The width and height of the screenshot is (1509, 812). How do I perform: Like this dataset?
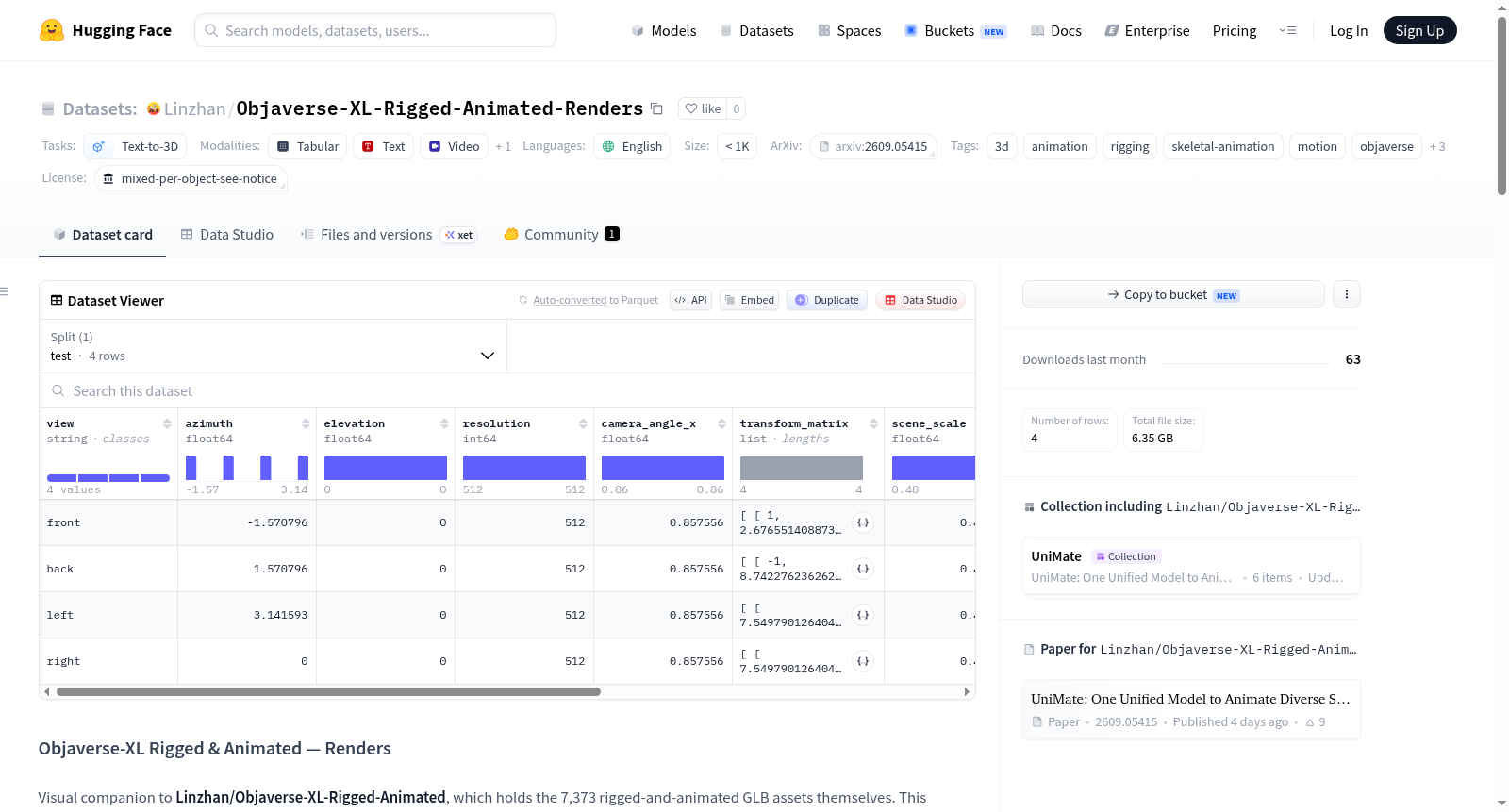pos(703,108)
